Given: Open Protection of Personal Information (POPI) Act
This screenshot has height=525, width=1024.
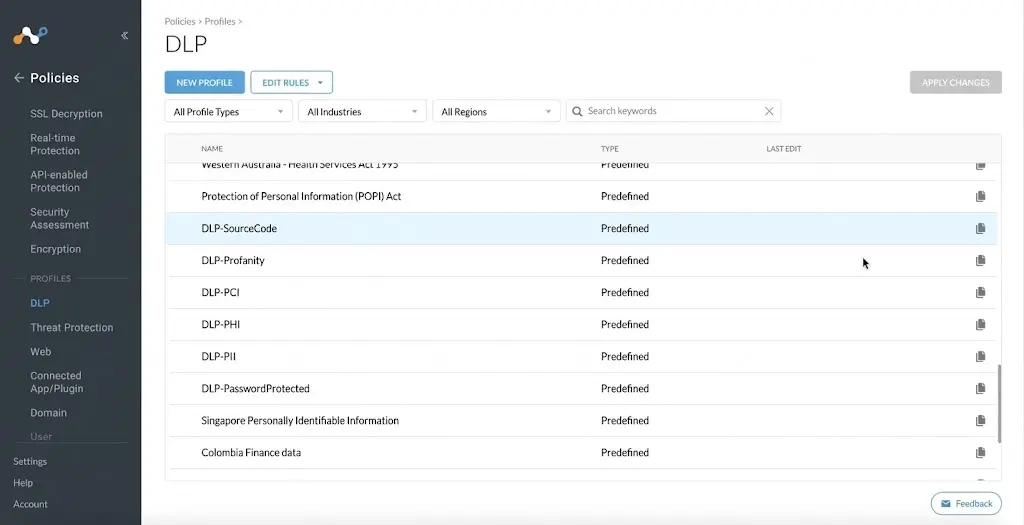Looking at the screenshot, I should coord(301,197).
